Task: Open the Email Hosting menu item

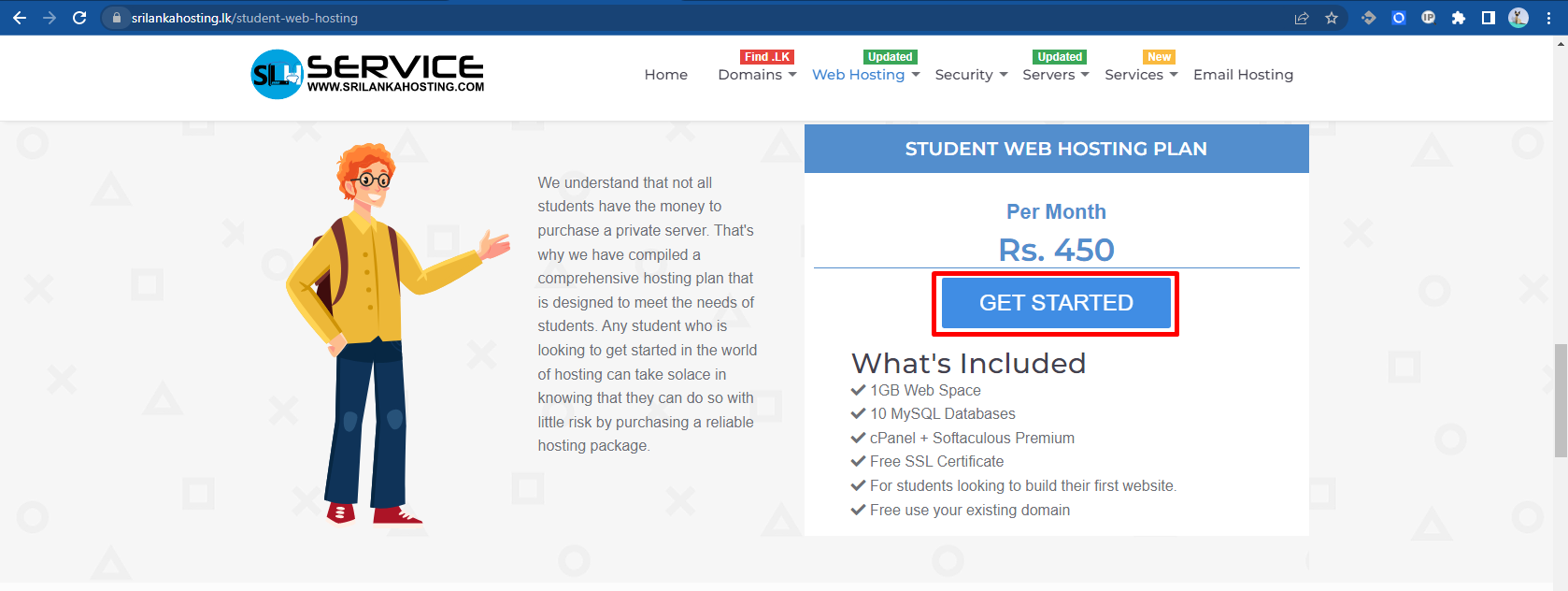Action: click(x=1243, y=74)
